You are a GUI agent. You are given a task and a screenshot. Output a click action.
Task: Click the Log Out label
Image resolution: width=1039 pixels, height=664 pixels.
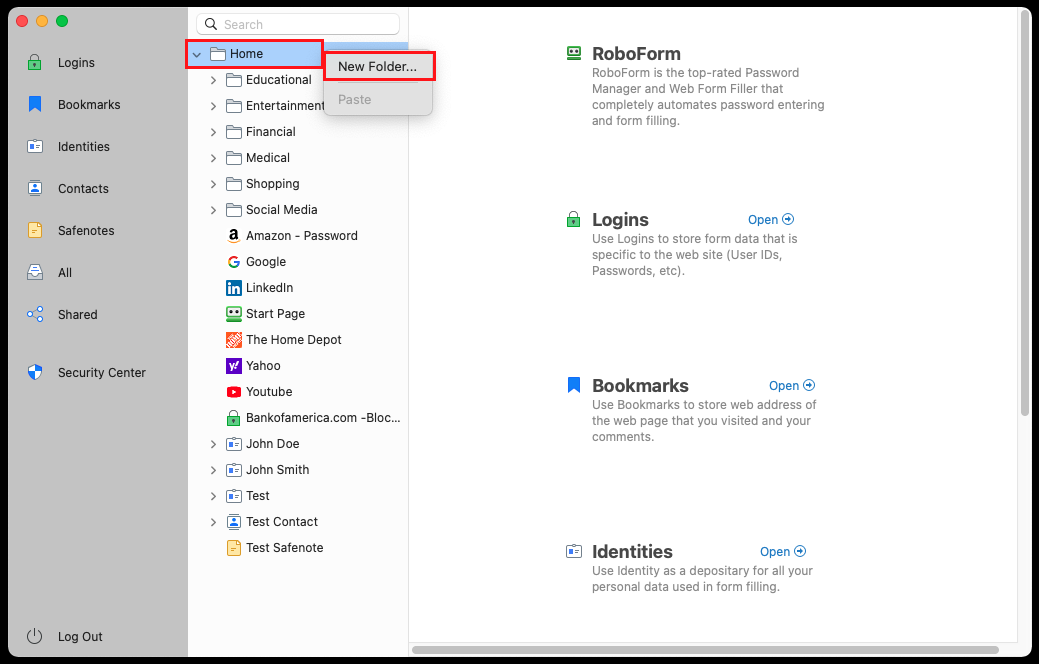80,636
